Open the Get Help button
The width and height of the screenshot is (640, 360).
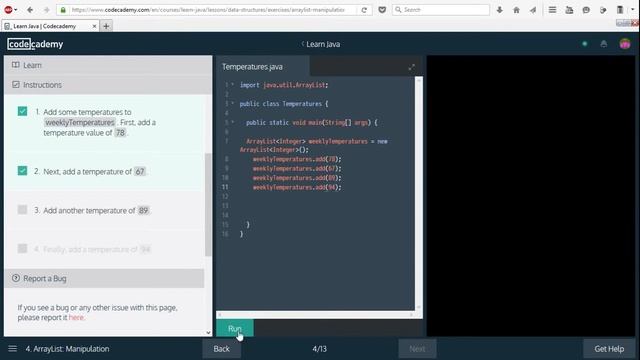609,349
